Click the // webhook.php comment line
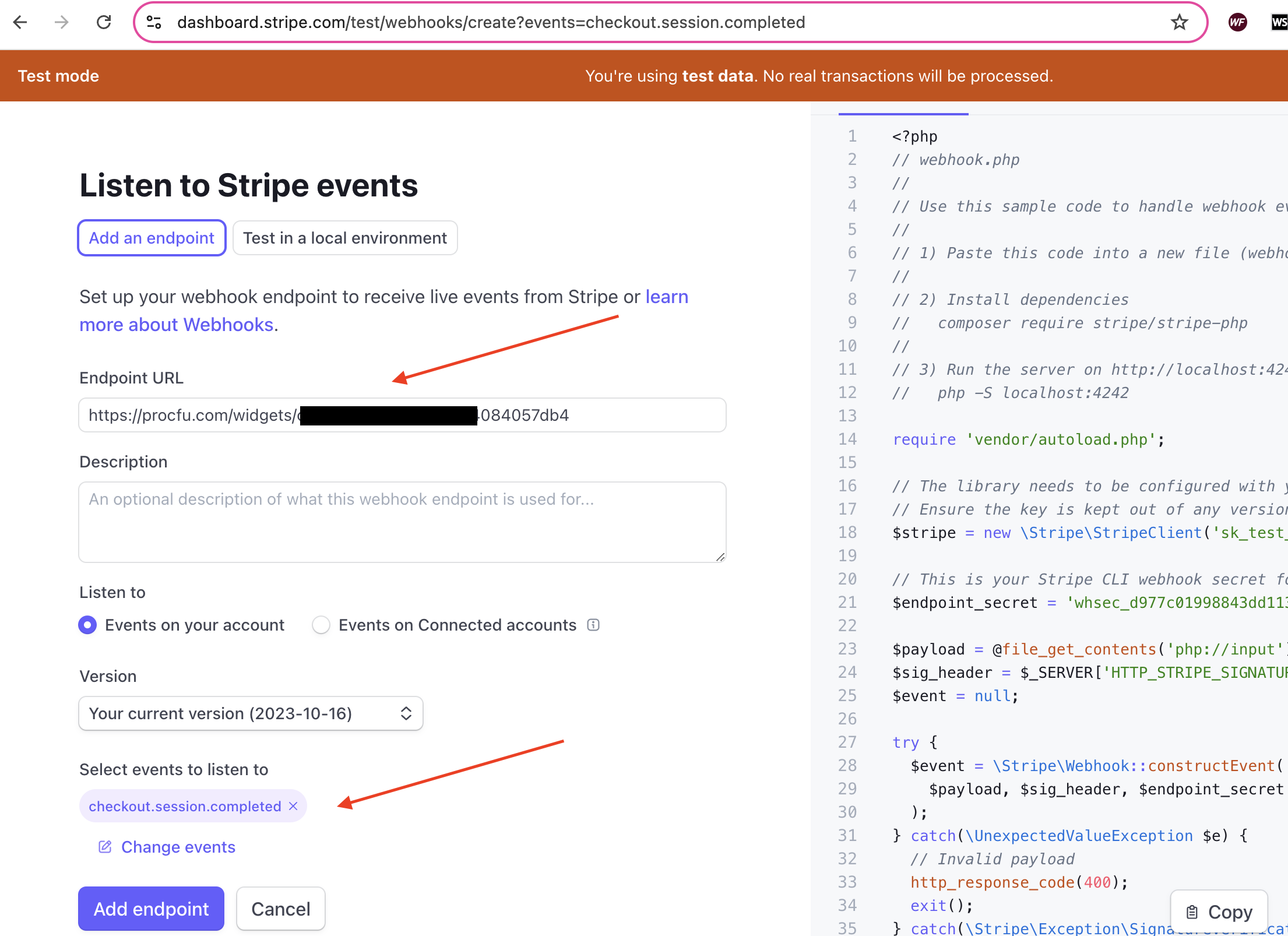The width and height of the screenshot is (1288, 936). click(956, 160)
